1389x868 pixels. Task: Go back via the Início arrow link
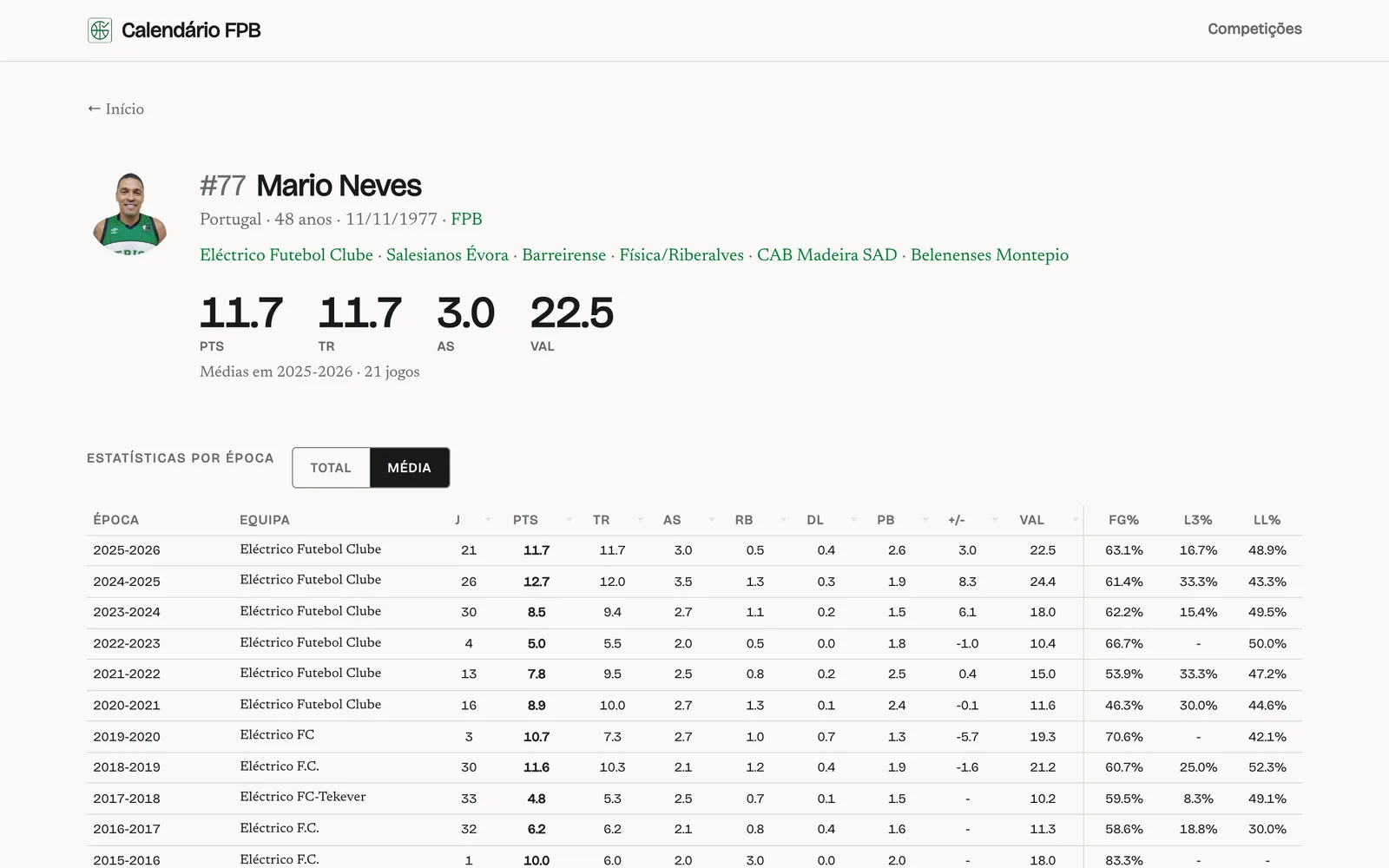point(115,108)
